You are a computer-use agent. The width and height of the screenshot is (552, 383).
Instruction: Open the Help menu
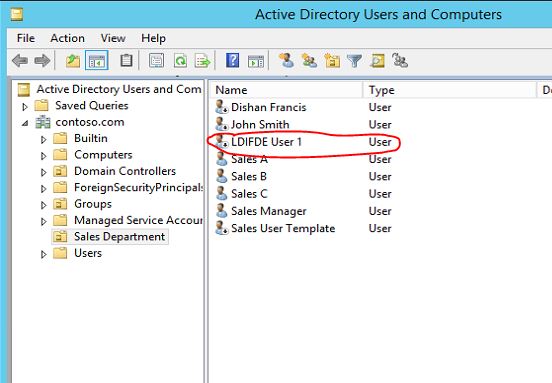(153, 38)
